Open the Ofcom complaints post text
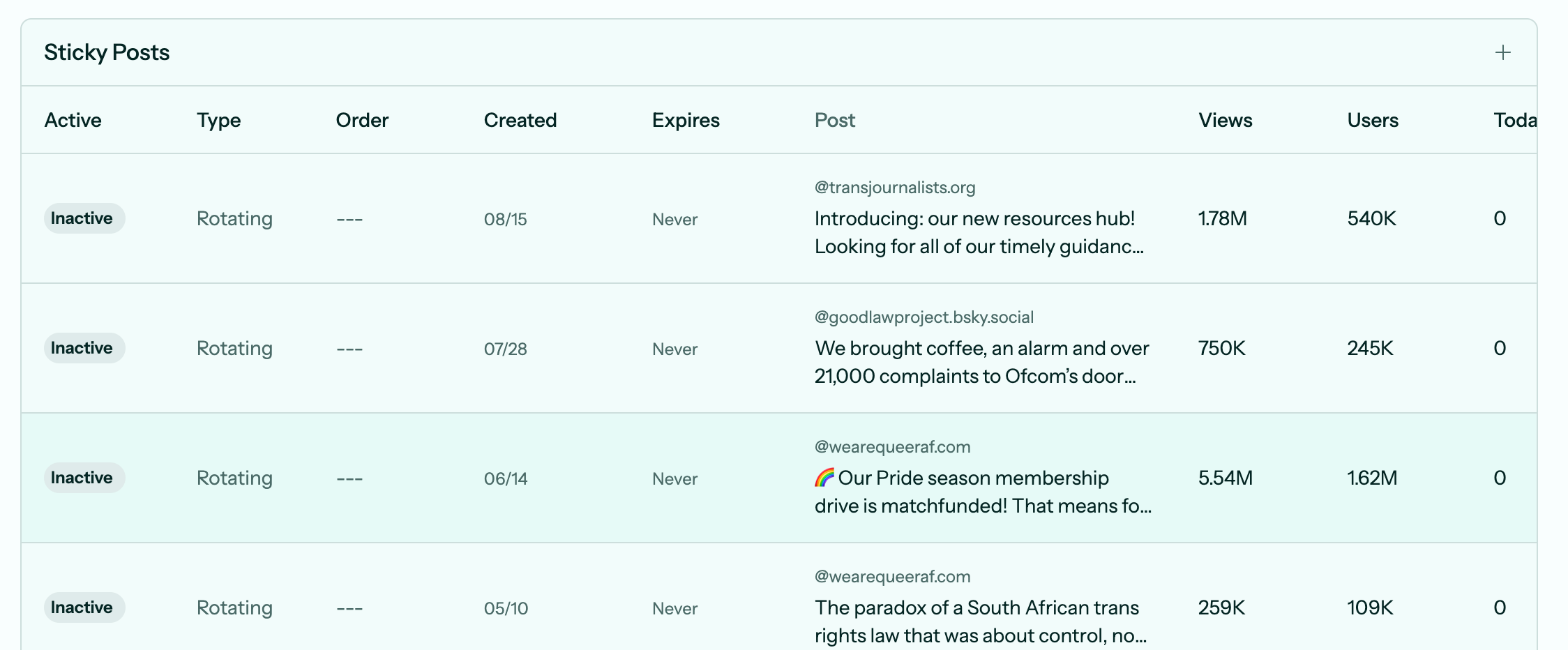 point(980,362)
